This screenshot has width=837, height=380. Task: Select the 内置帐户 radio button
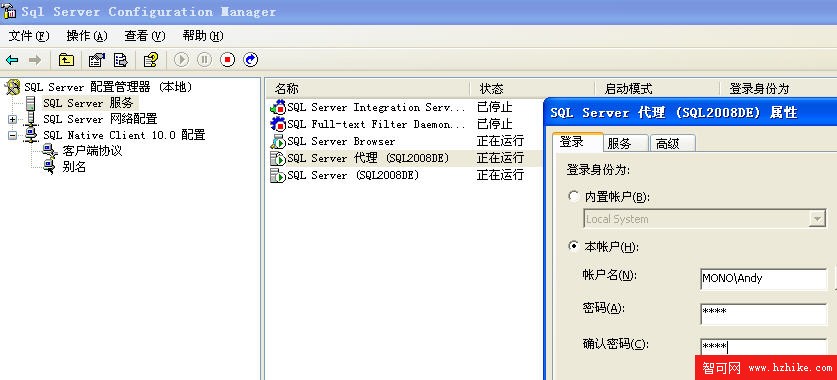click(x=574, y=196)
